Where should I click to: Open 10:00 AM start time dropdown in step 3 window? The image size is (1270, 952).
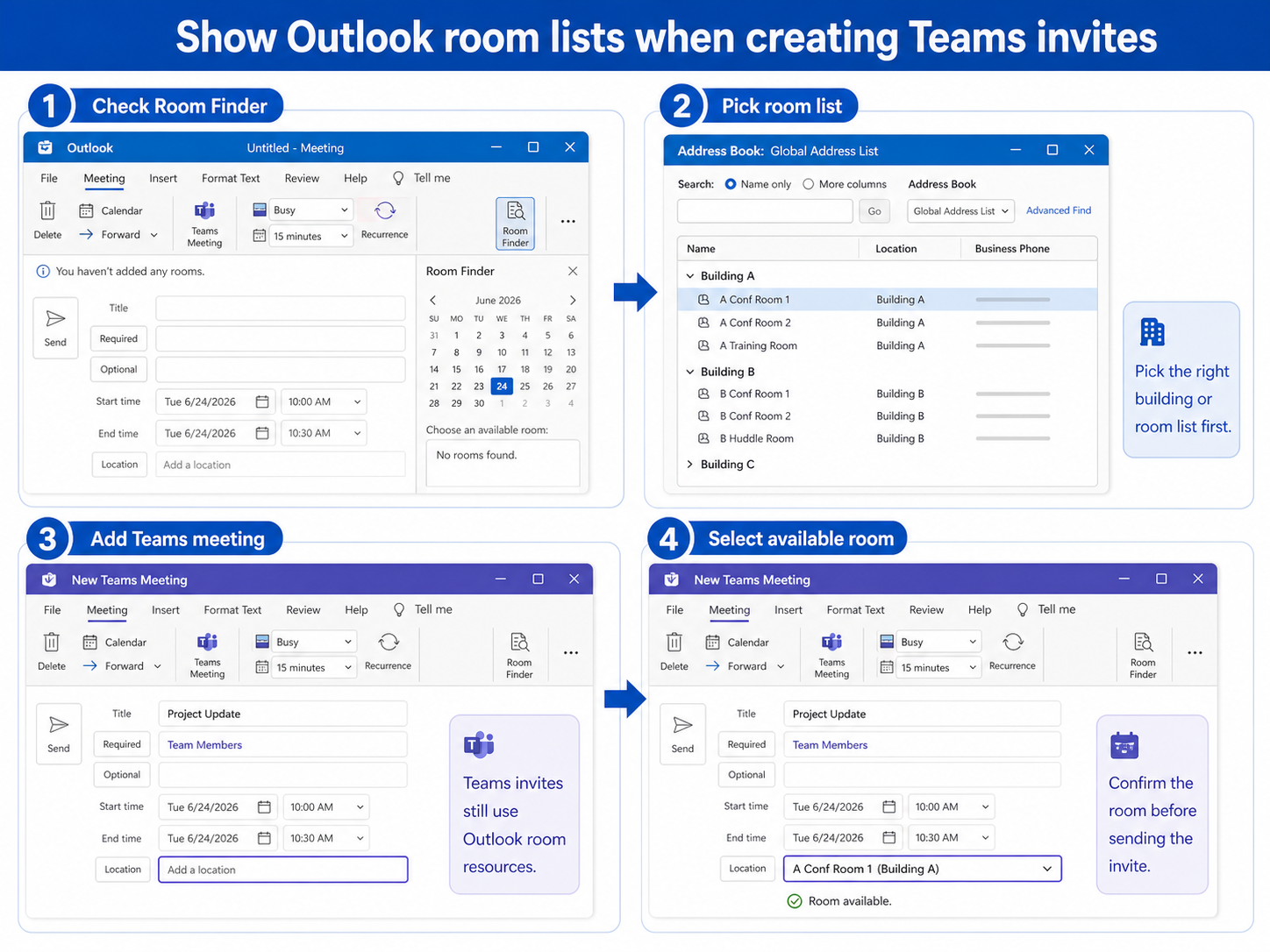pos(326,807)
